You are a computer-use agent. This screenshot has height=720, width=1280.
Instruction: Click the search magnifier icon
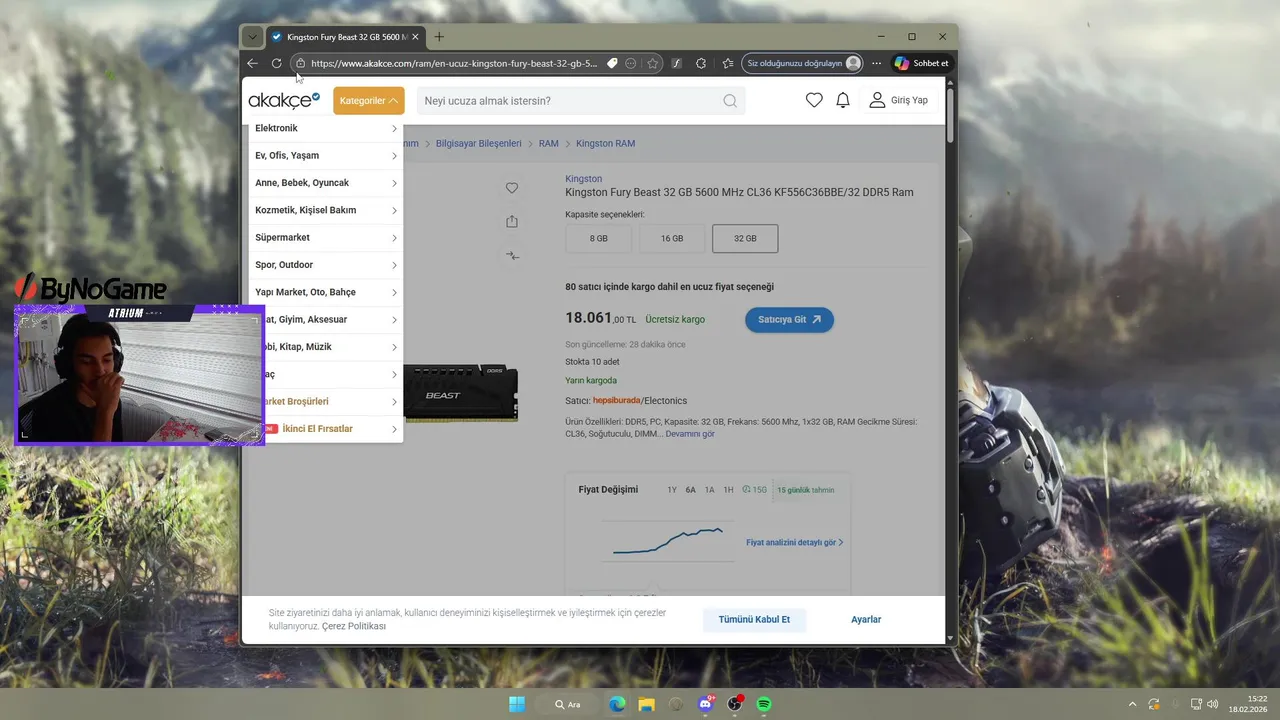[730, 100]
